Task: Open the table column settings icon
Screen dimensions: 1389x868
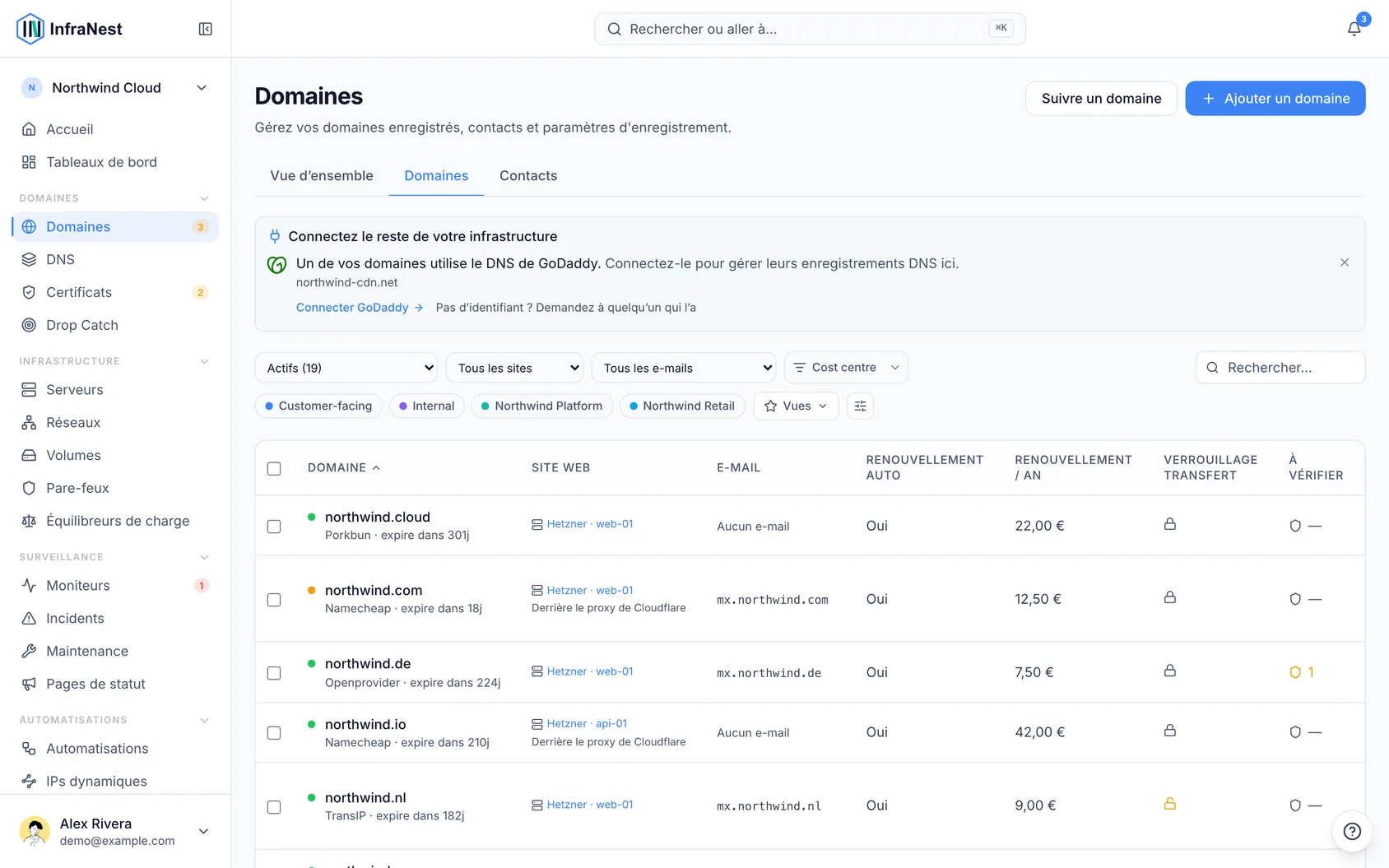Action: pyautogui.click(x=860, y=406)
